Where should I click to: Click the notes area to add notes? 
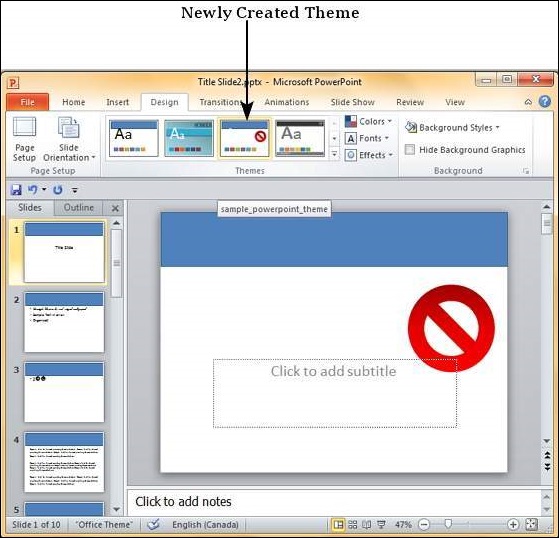pyautogui.click(x=334, y=502)
